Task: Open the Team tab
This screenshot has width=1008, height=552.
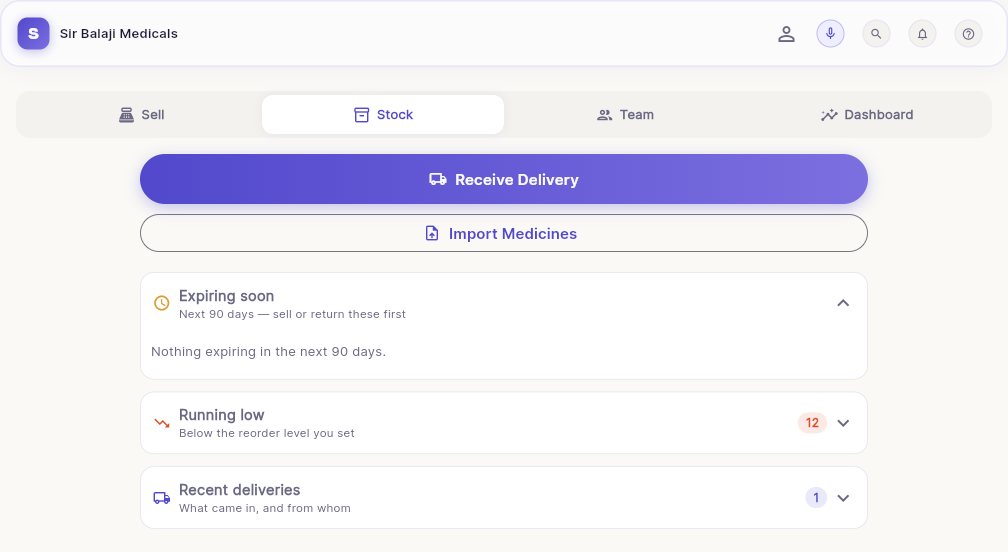Action: click(x=625, y=114)
